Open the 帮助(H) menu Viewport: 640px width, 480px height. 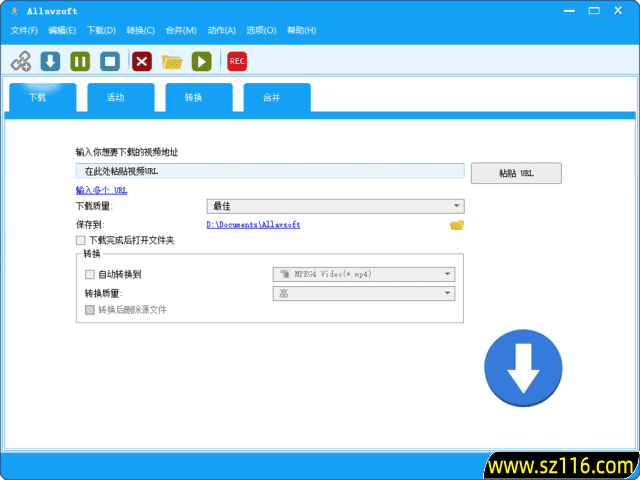301,31
